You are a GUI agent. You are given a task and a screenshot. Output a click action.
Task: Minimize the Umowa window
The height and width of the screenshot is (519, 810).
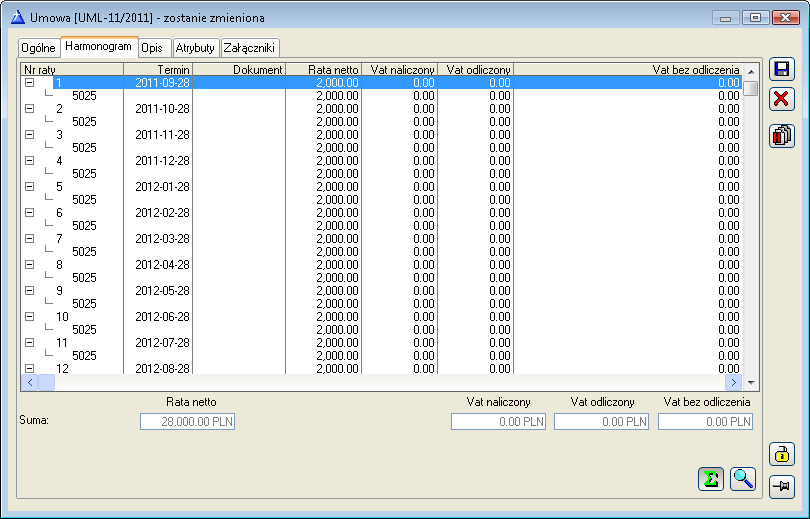(x=725, y=18)
